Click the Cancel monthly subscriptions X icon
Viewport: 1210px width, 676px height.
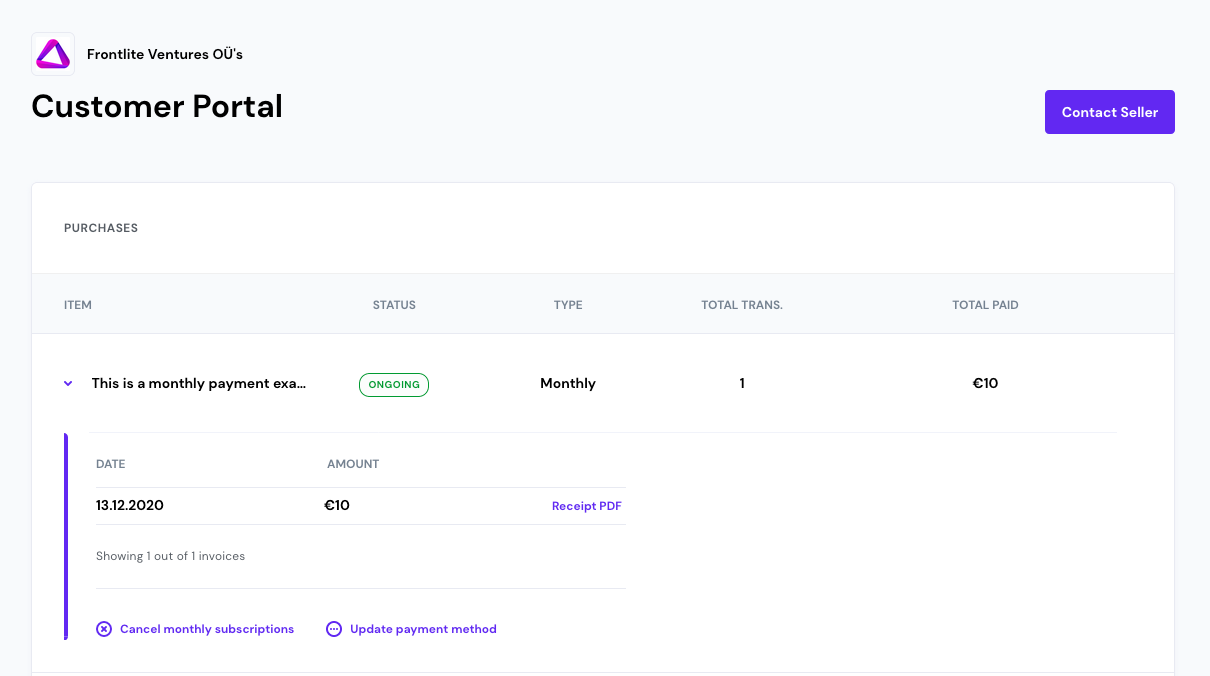[x=104, y=629]
